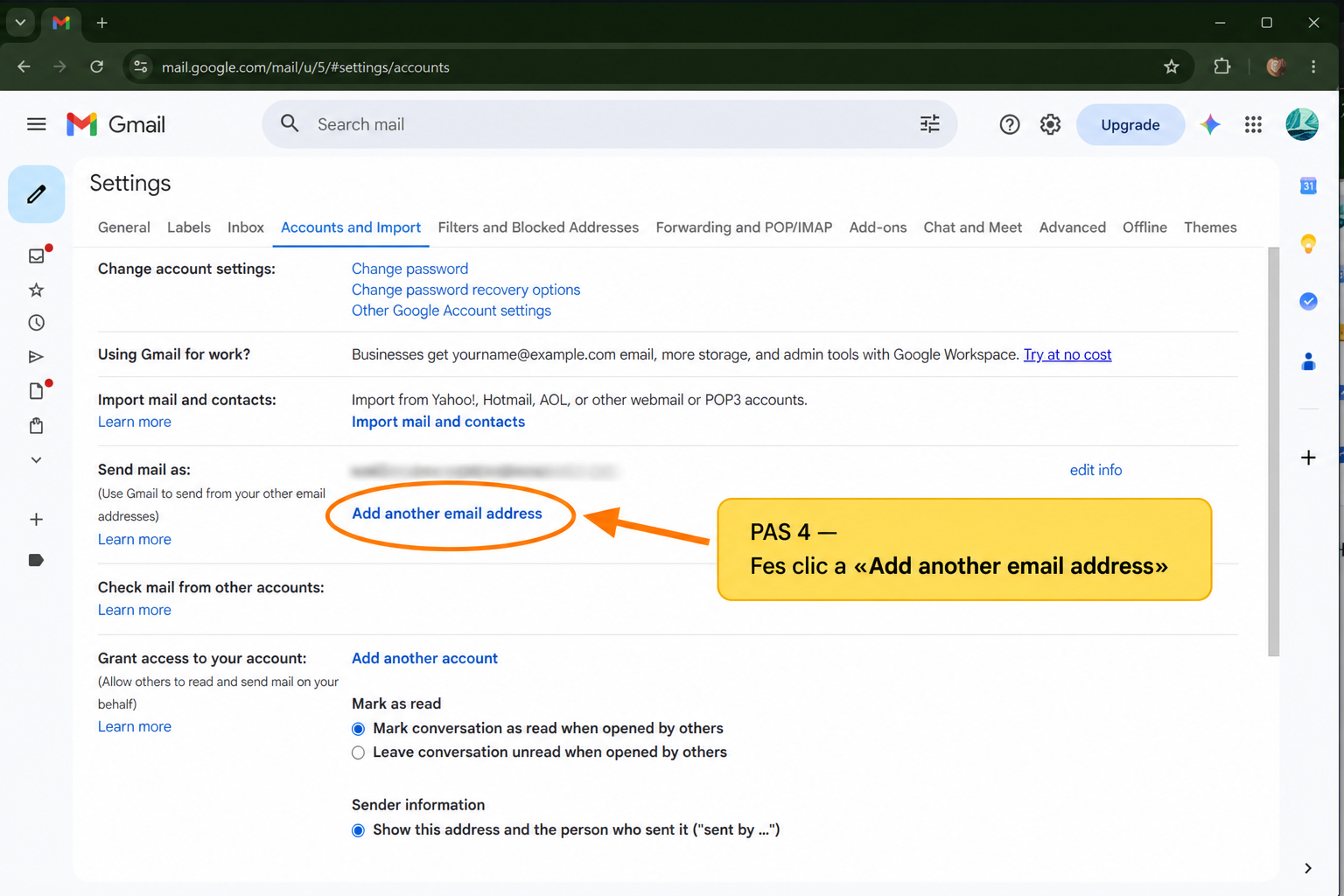Screen dimensions: 1344x896
Task: View site information icon in address bar
Action: click(x=141, y=66)
